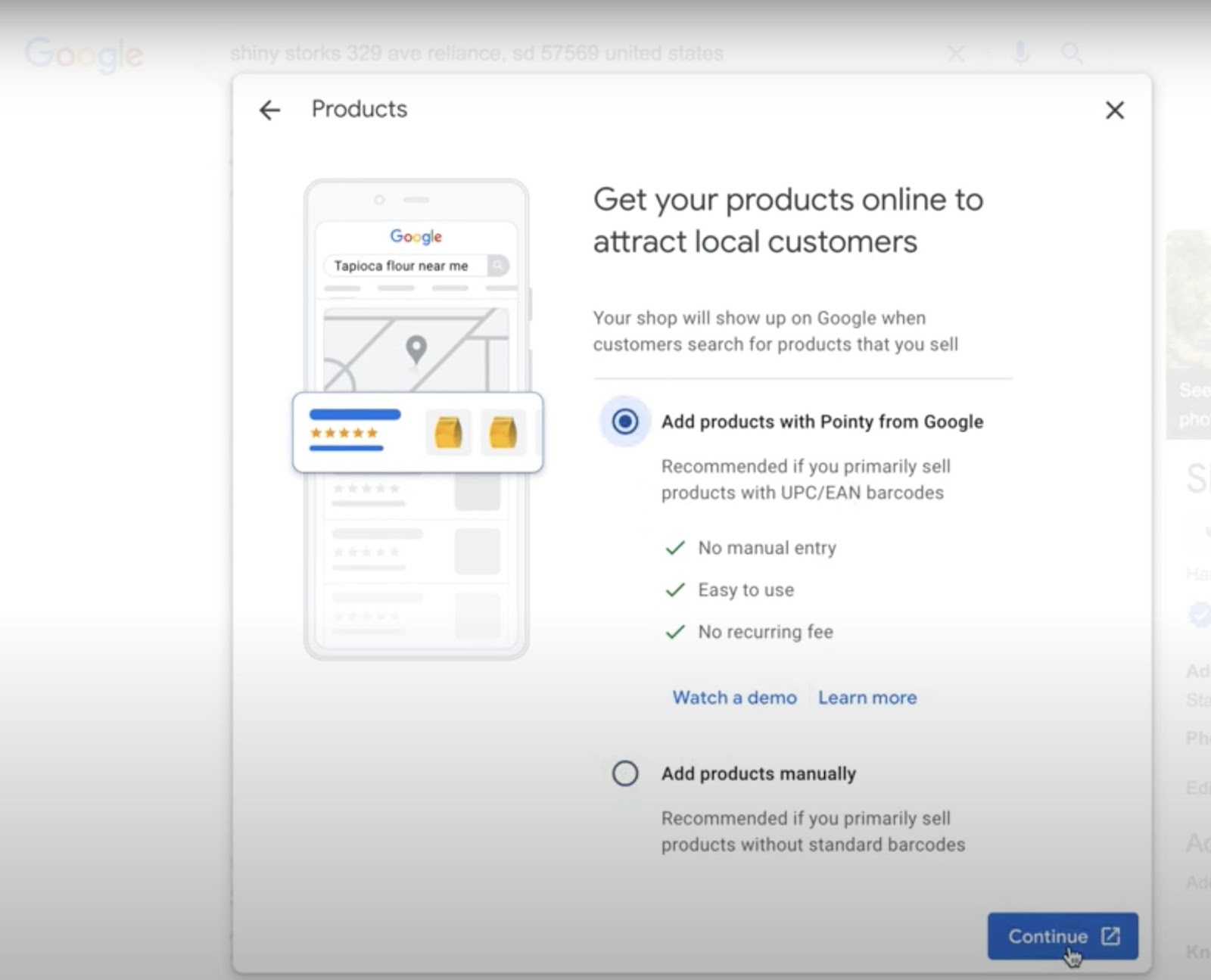Screen dimensions: 1211x980
Task: Click the Google logo at top left
Action: coord(83,54)
